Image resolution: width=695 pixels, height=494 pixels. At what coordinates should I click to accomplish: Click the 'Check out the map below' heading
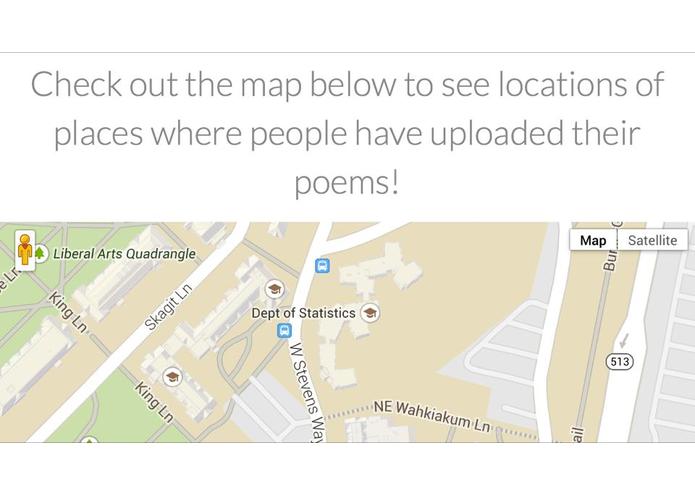[347, 133]
